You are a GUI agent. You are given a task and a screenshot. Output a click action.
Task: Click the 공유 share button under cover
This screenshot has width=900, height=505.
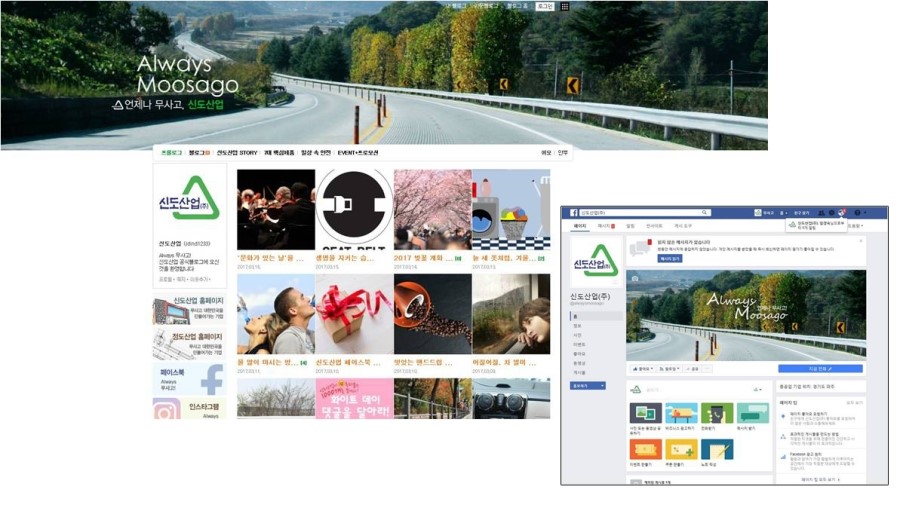pyautogui.click(x=692, y=369)
